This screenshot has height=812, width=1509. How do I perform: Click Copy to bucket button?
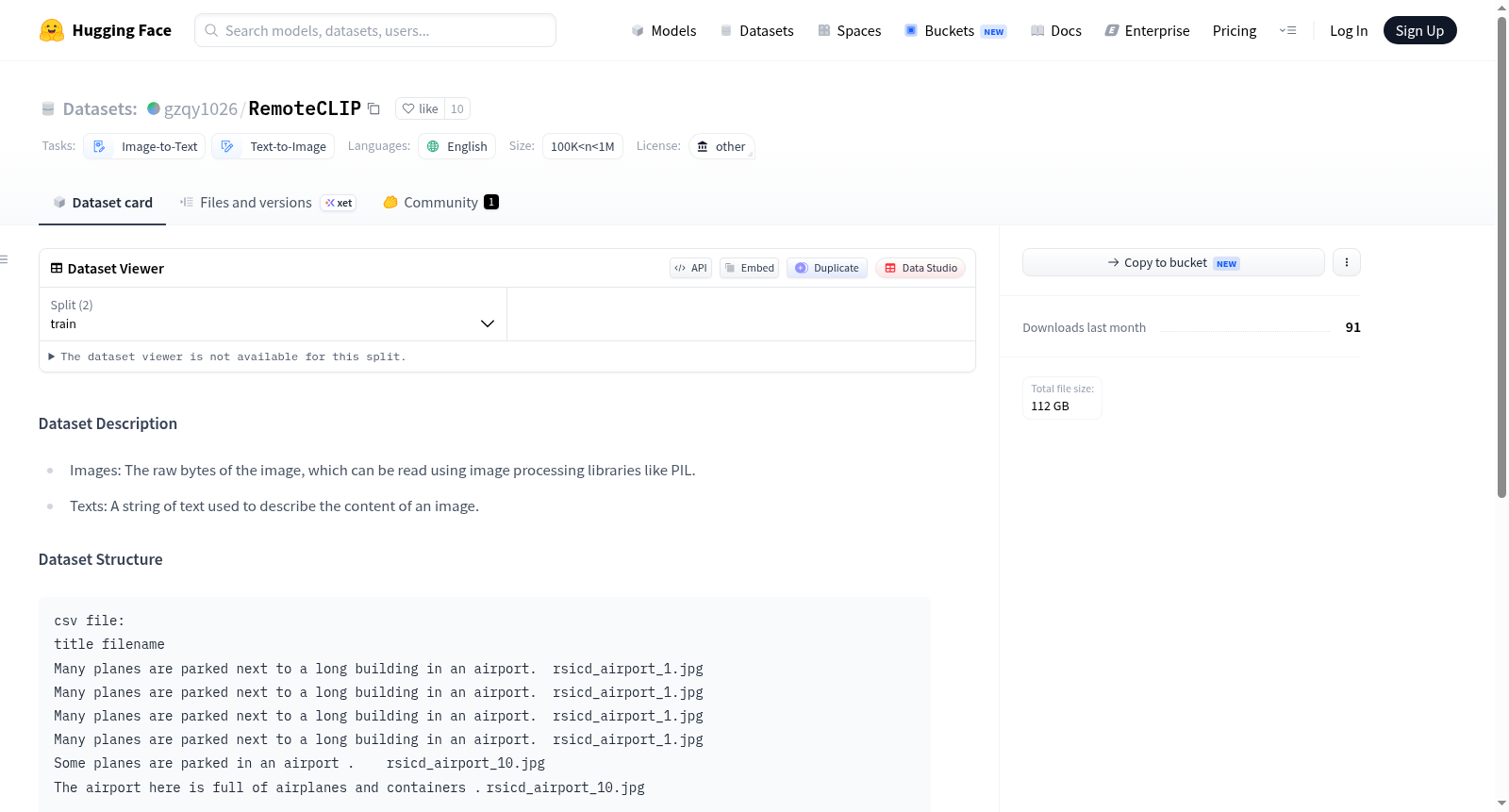click(x=1173, y=262)
